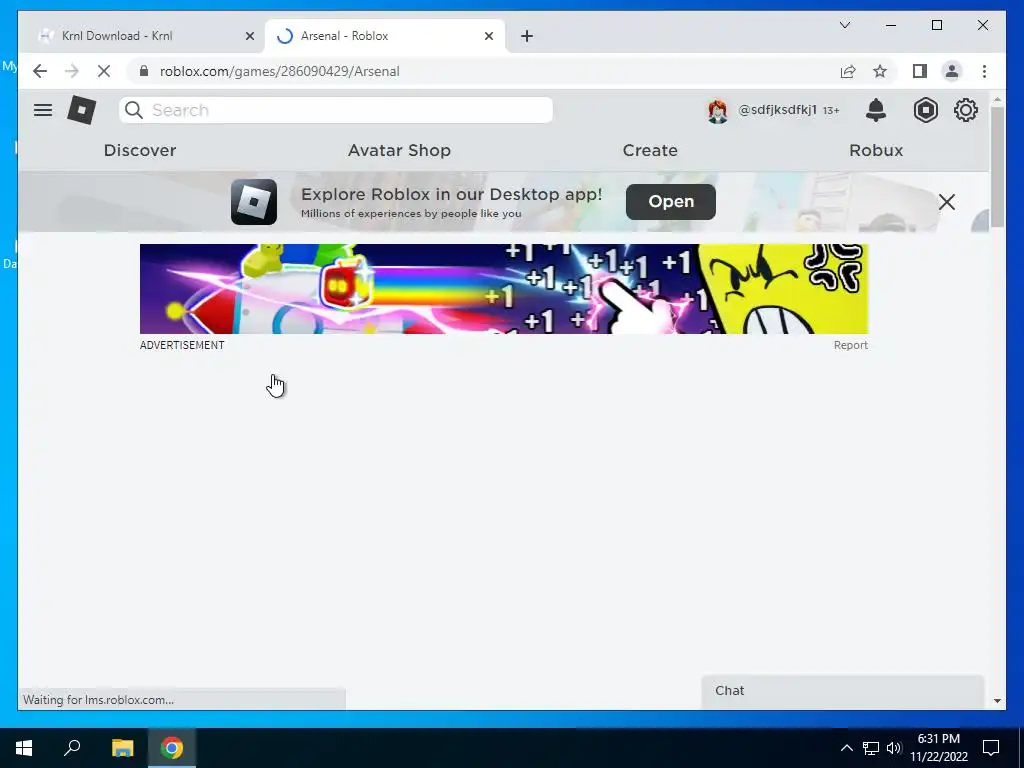Open Chrome three-dot menu

984,71
